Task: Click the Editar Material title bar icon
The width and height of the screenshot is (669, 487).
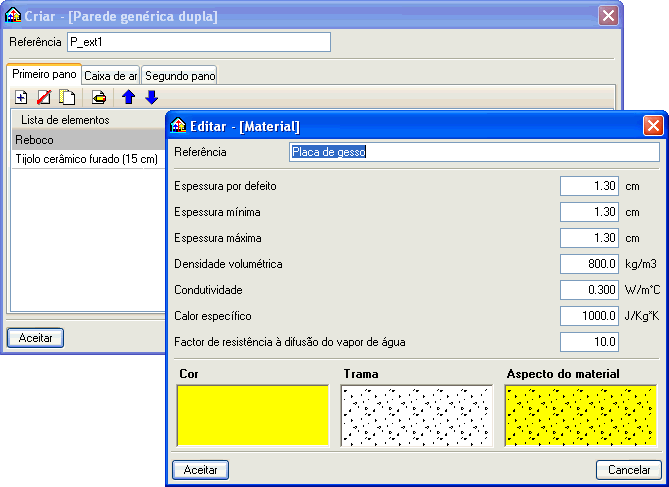Action: point(178,125)
